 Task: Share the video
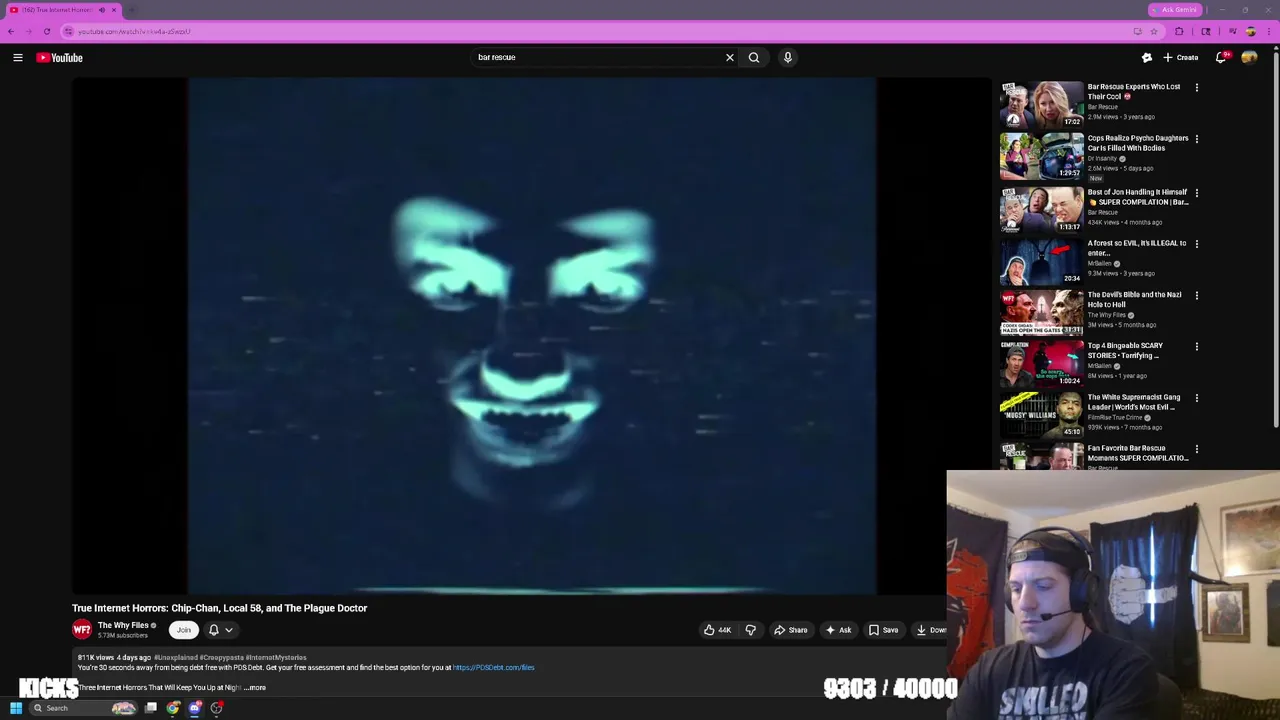pyautogui.click(x=791, y=630)
